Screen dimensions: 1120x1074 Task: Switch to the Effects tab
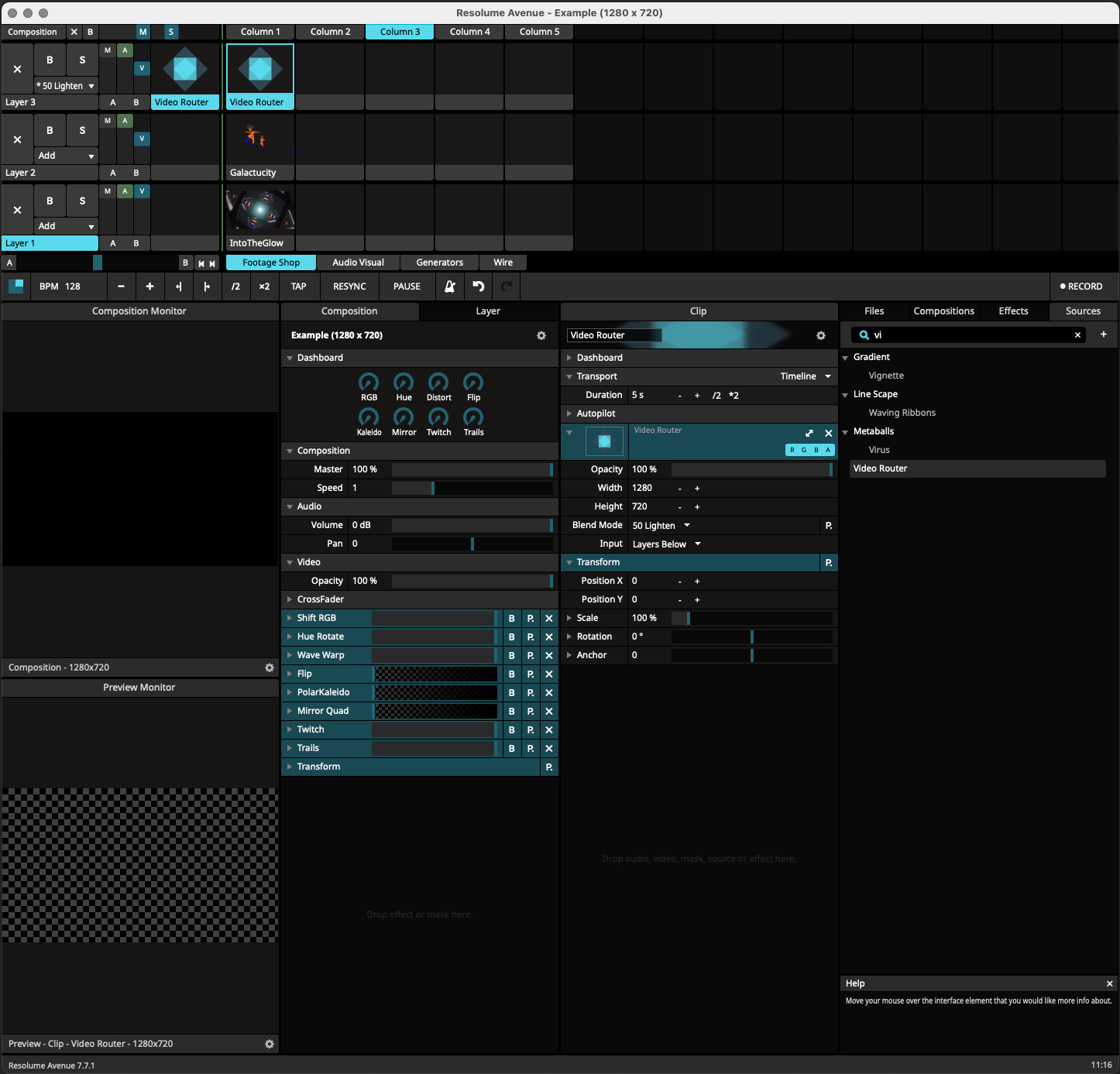[1013, 311]
